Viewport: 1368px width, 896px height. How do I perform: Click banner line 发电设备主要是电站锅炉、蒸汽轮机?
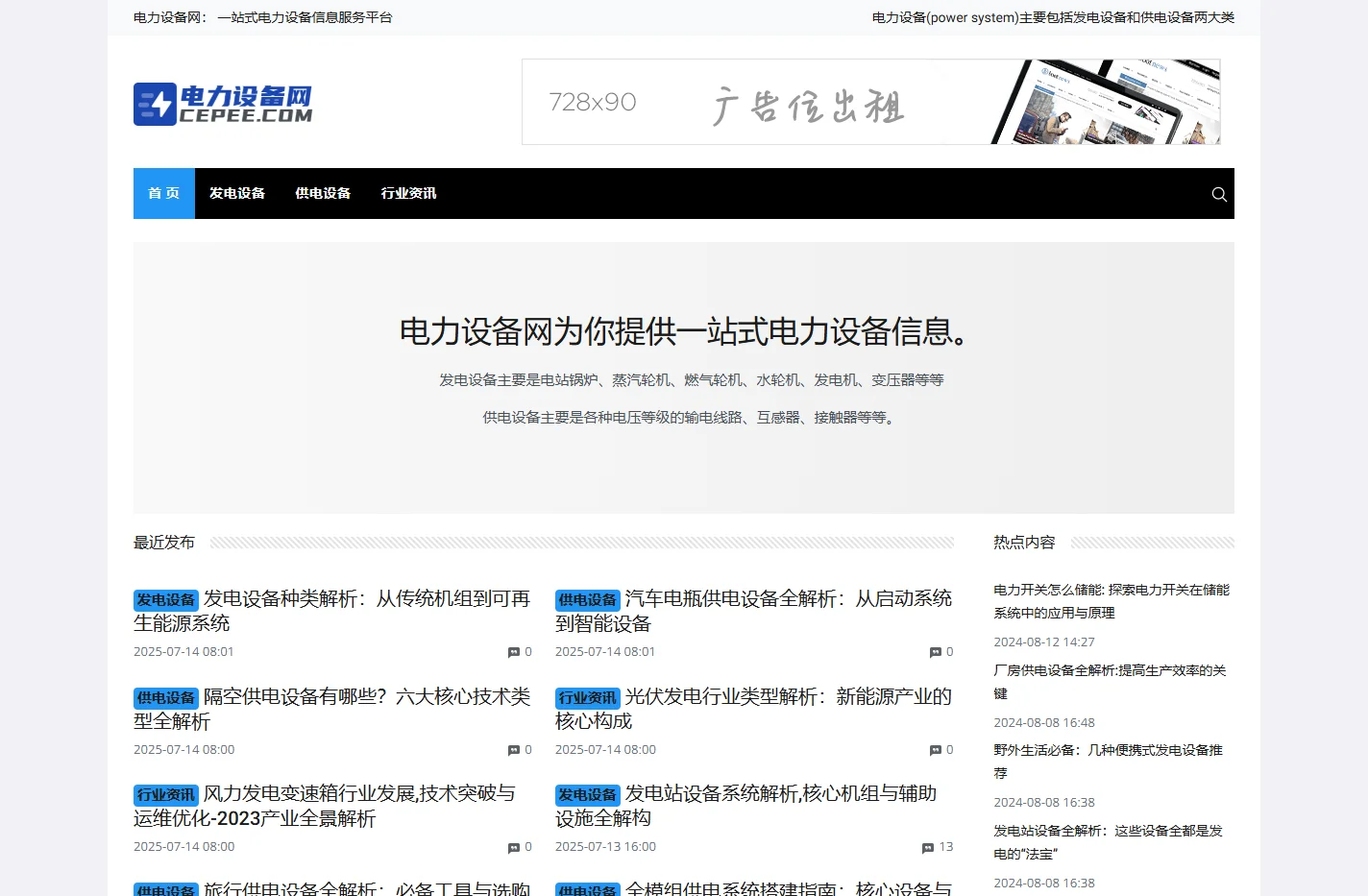692,380
